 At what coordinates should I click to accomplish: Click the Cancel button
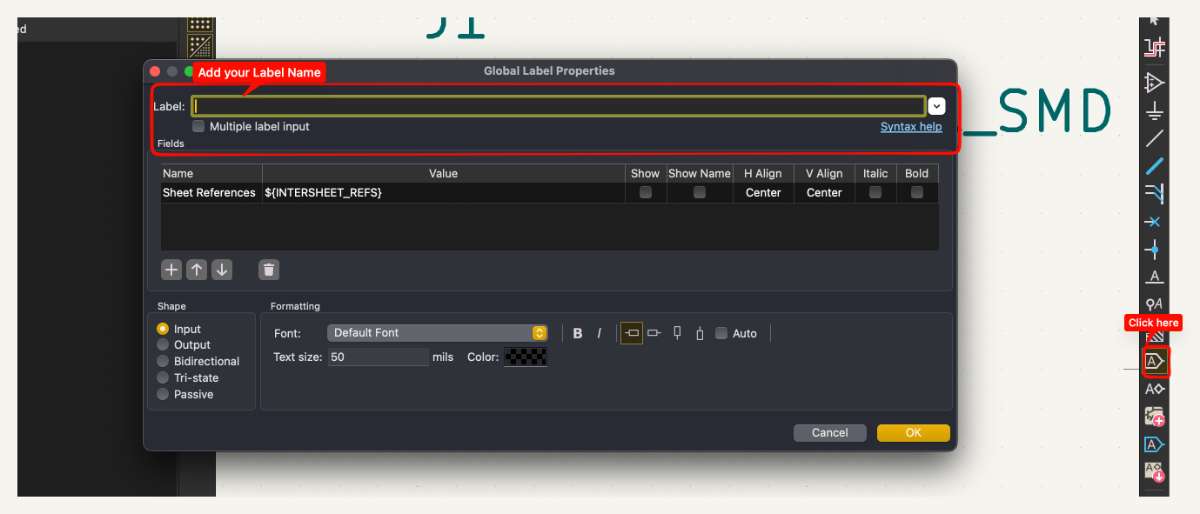[830, 433]
